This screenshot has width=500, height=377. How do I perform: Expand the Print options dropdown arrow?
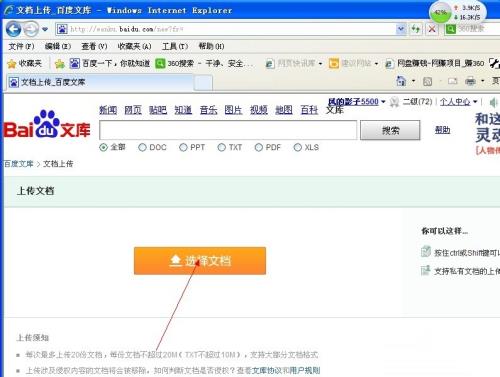pyautogui.click(x=482, y=81)
